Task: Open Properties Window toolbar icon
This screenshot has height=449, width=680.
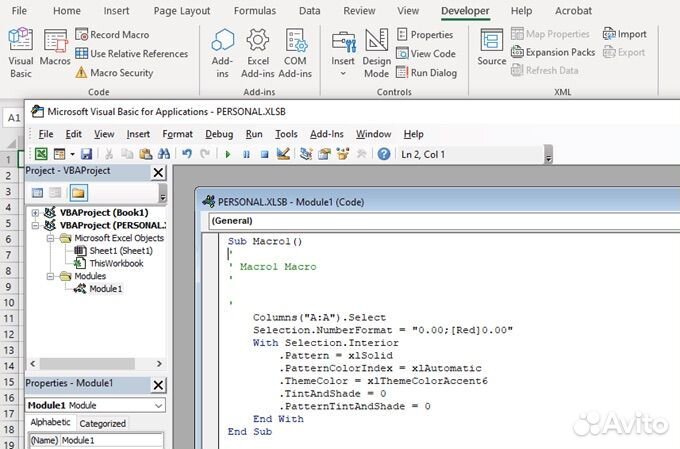Action: [324, 154]
